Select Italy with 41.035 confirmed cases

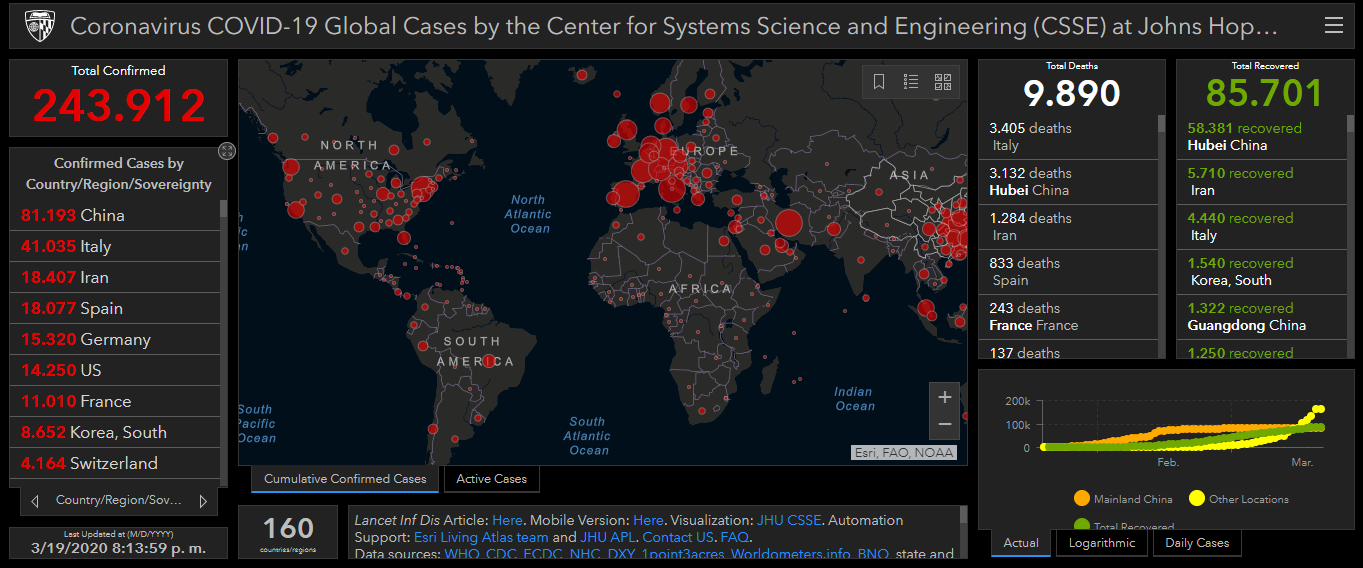pos(115,246)
